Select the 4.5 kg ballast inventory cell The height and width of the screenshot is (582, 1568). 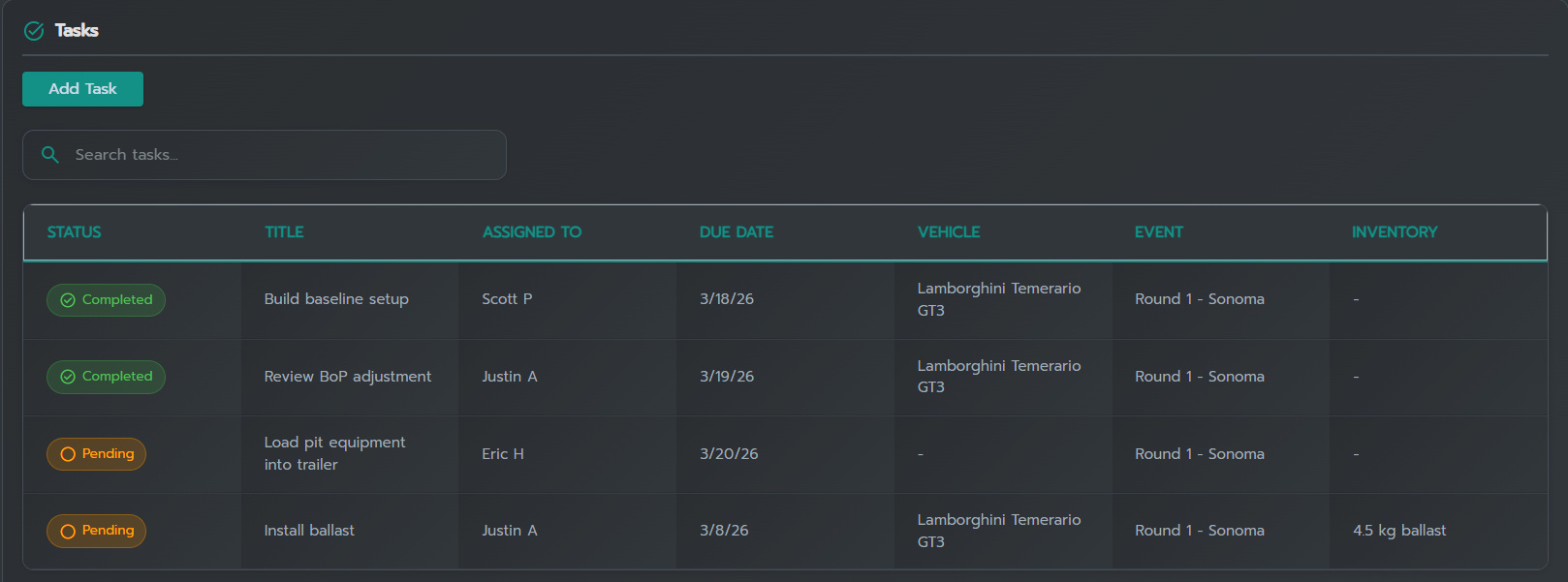pos(1399,531)
